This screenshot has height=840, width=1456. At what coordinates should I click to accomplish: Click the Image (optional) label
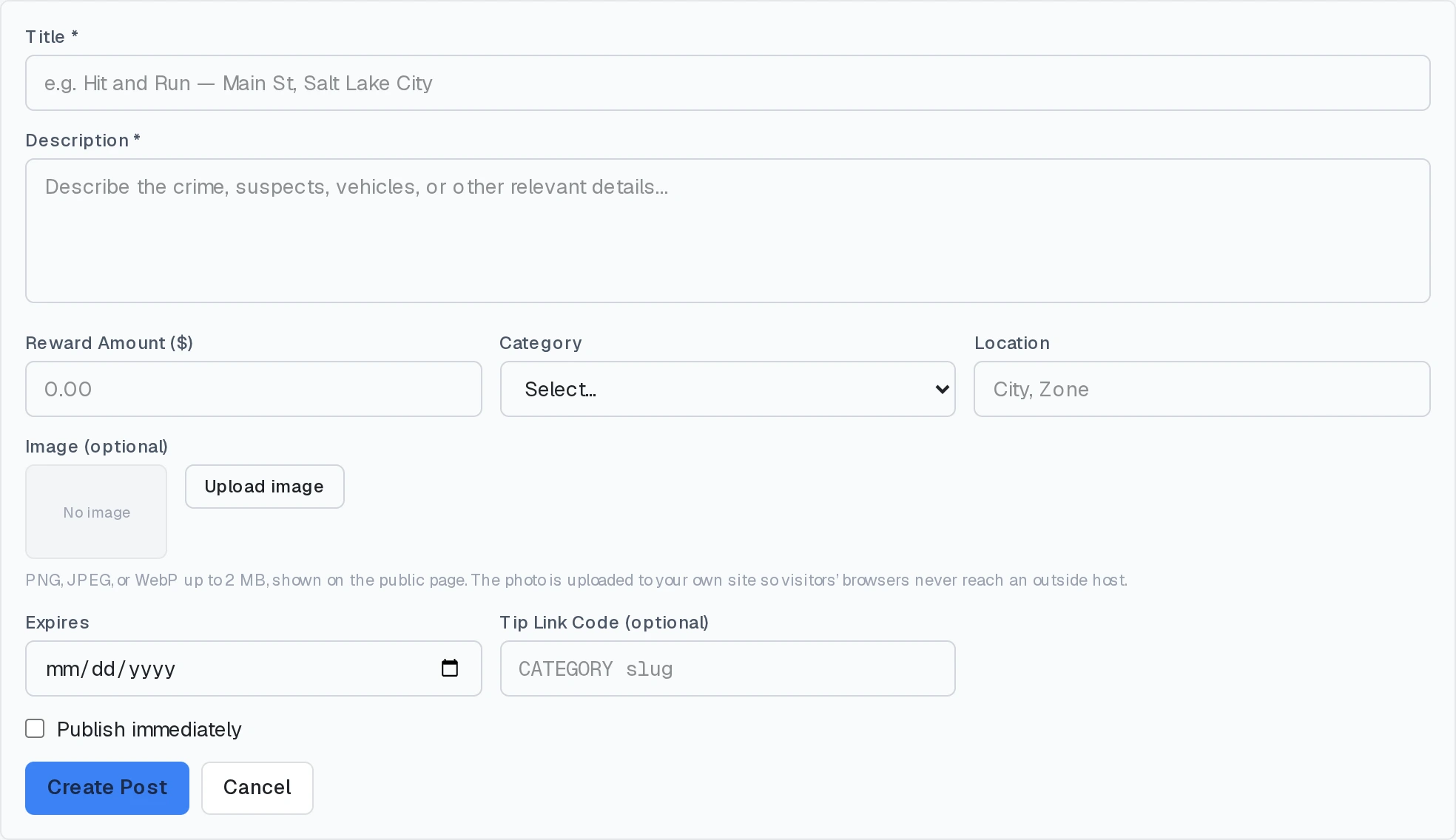(97, 447)
